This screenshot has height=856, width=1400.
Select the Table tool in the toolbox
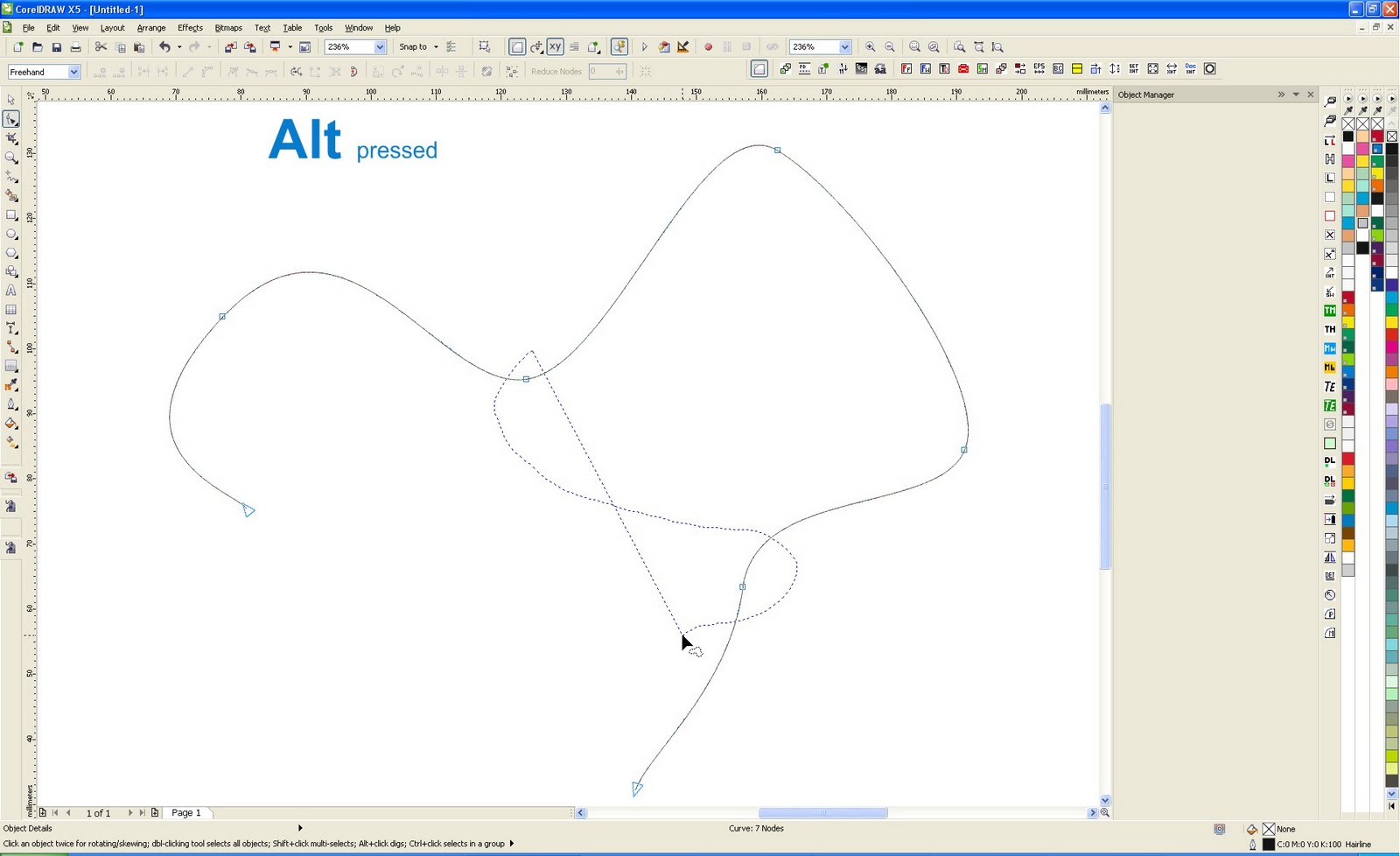point(11,310)
